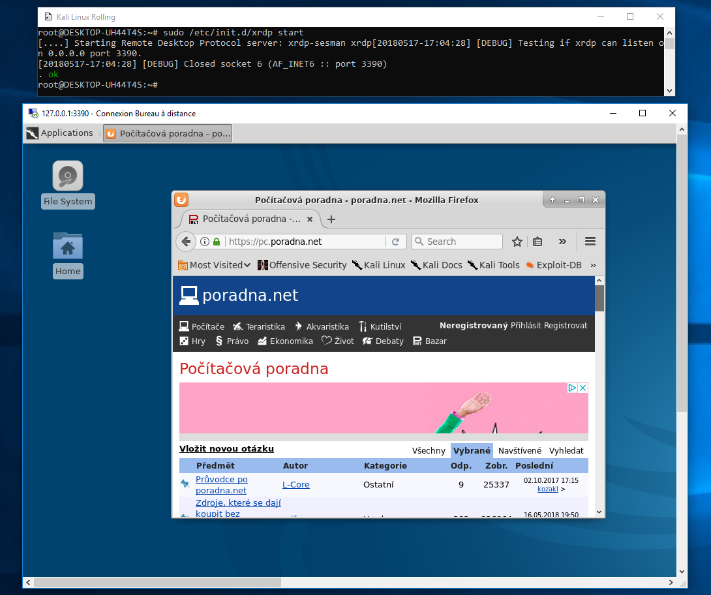Image resolution: width=711 pixels, height=595 pixels.
Task: Open Debaty section link
Action: click(x=383, y=341)
